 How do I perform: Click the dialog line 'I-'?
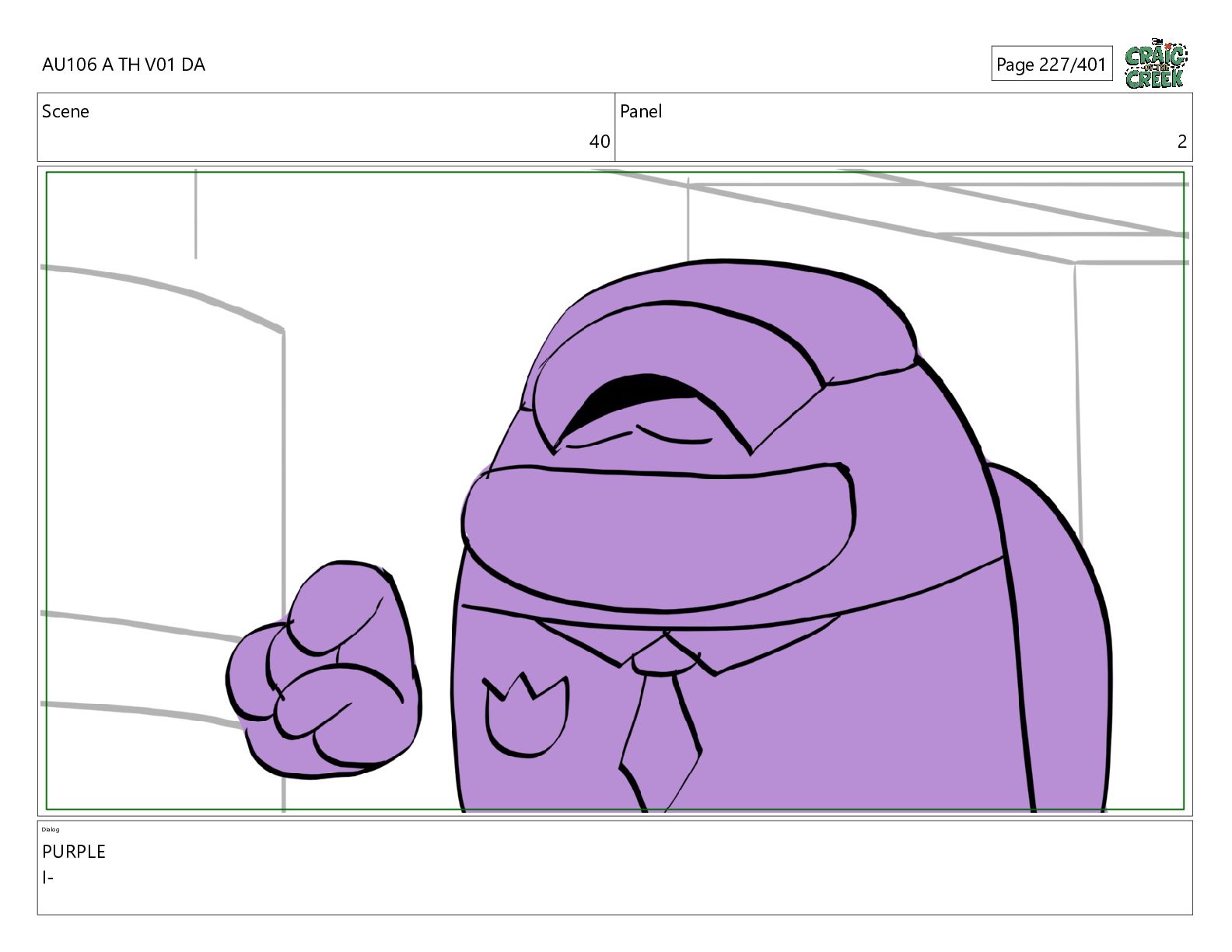47,878
